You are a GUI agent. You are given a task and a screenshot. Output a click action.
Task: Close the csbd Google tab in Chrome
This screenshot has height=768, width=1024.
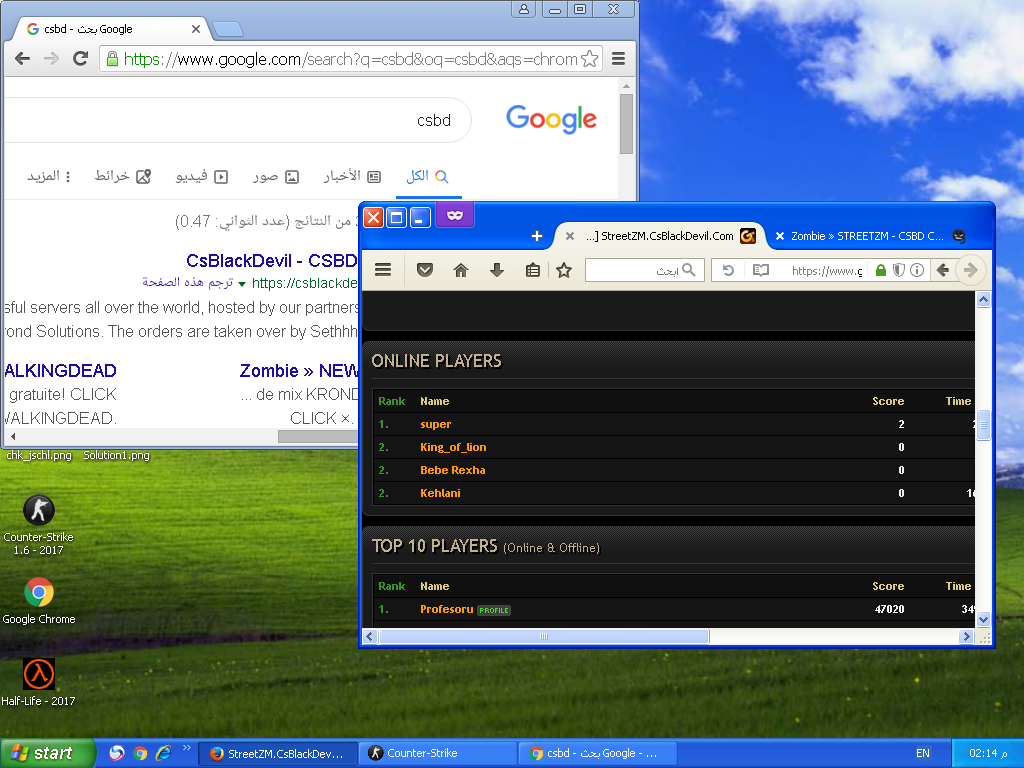click(x=195, y=29)
